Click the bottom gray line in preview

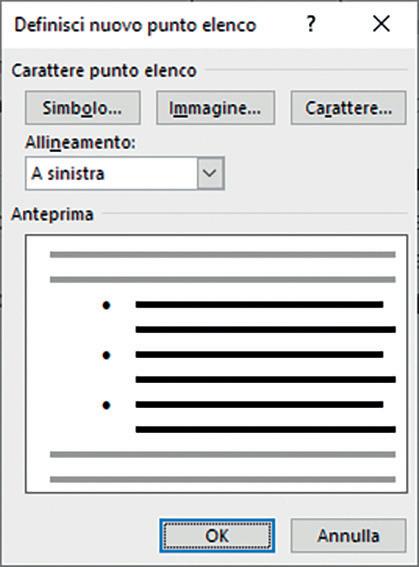coord(223,479)
